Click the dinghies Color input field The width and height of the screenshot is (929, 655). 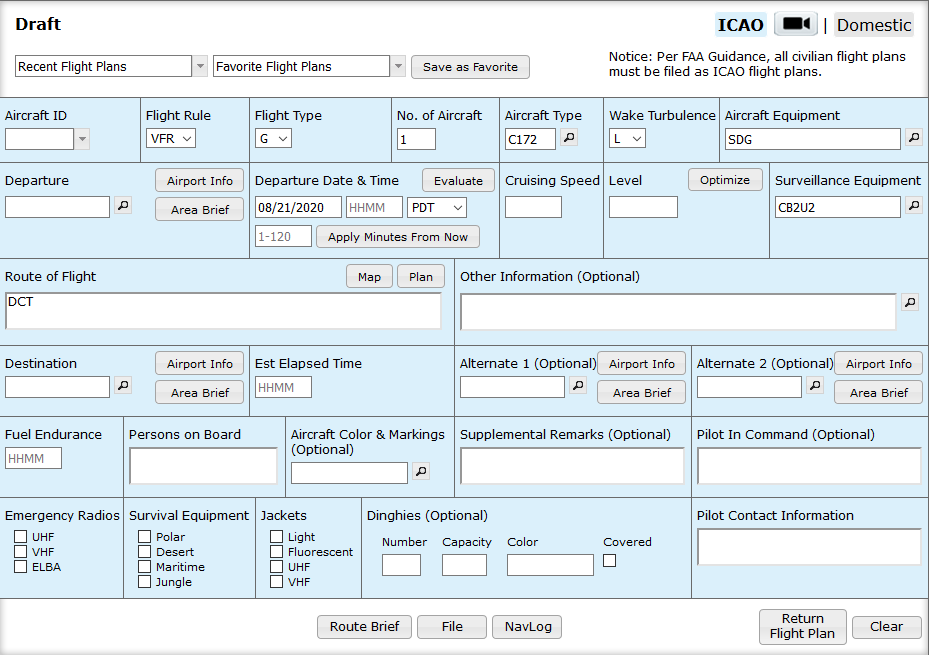pos(549,565)
